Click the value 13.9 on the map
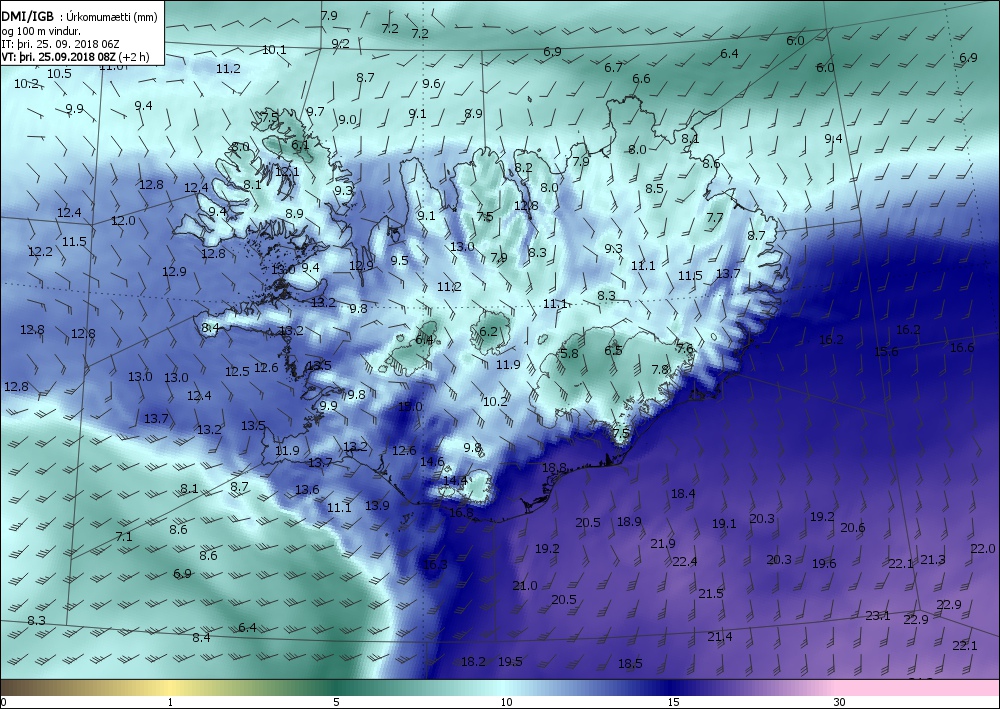This screenshot has height=709, width=1000. tap(377, 505)
